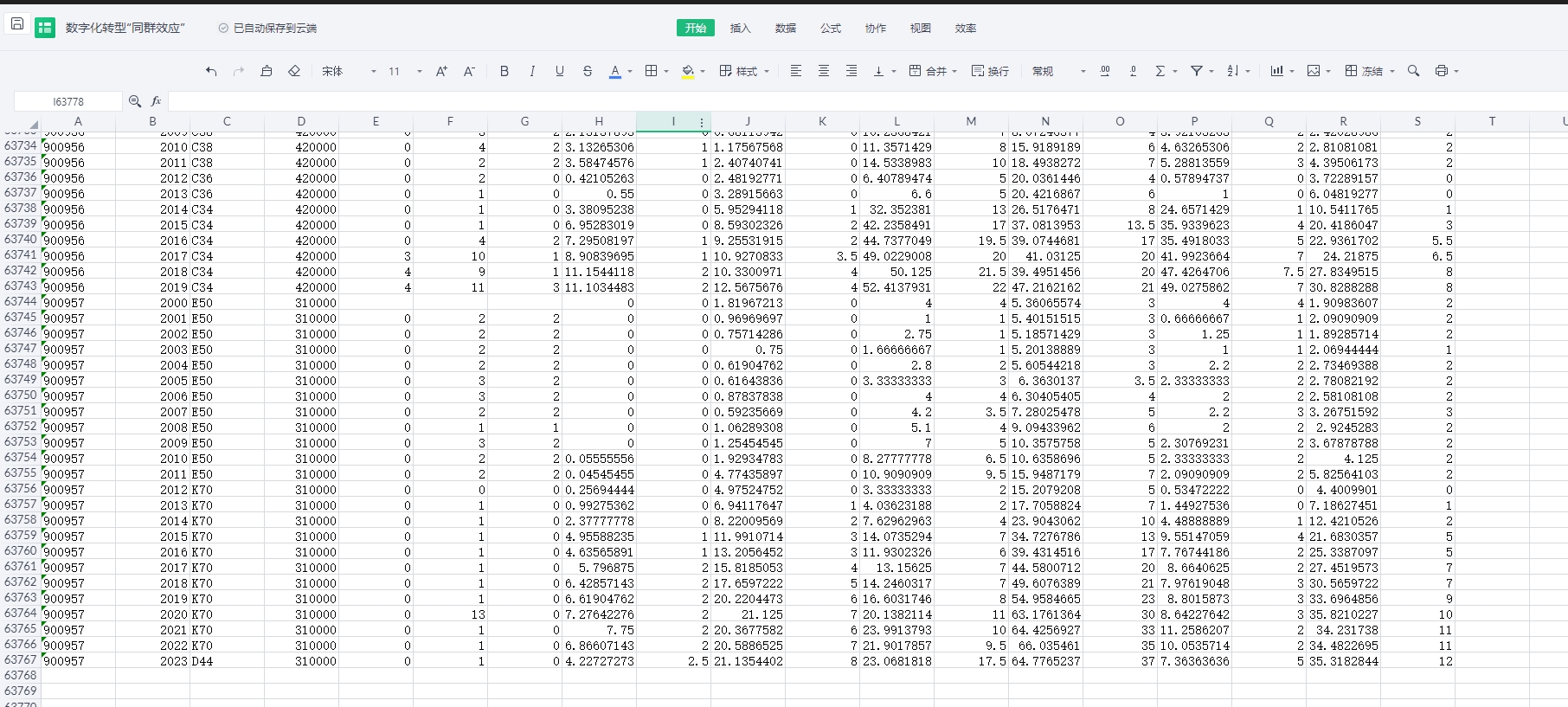Select row header 63767
The height and width of the screenshot is (707, 1568).
click(x=21, y=659)
